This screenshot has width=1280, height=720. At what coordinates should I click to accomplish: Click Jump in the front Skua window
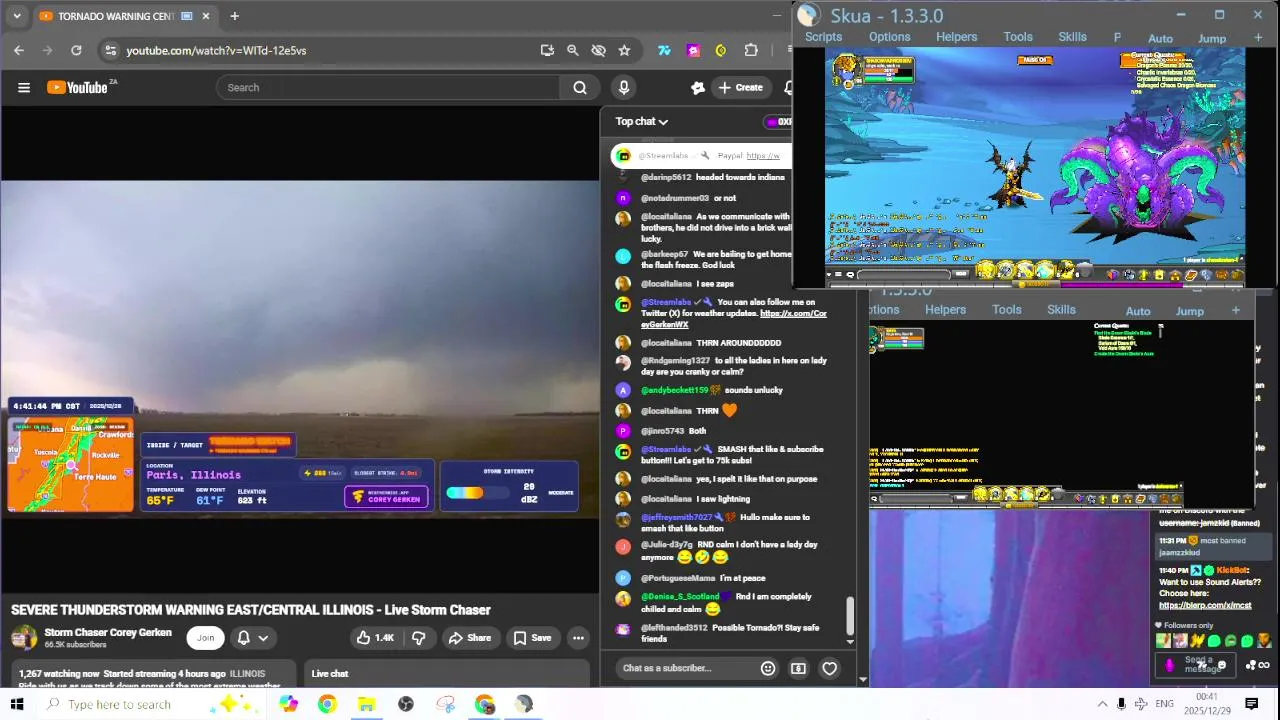click(1212, 38)
